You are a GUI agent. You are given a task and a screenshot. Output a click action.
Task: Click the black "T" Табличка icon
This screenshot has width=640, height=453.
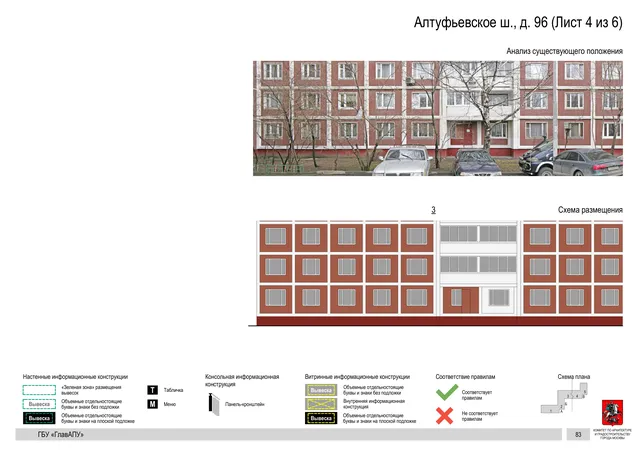[152, 390]
